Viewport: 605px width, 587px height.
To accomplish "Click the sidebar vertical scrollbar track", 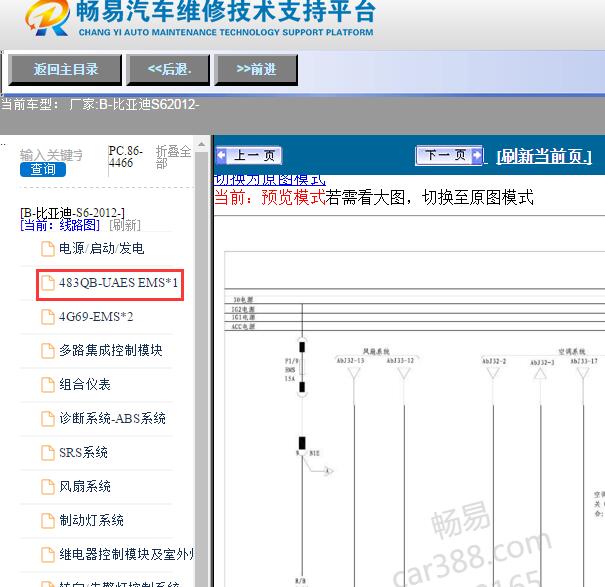I will 201,369.
